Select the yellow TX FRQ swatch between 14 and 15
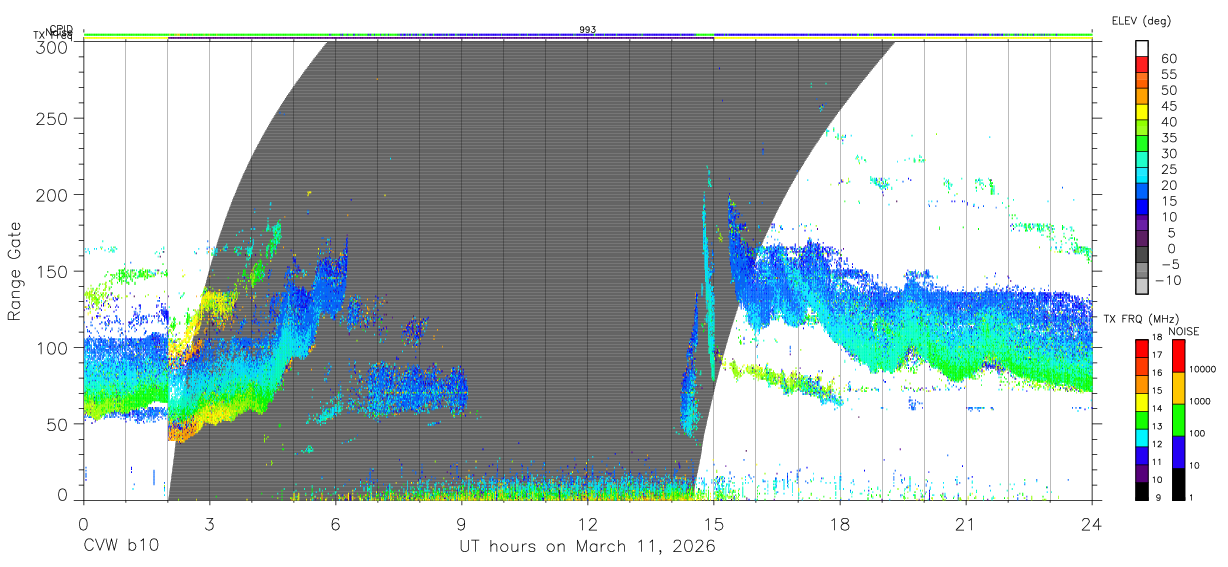This screenshot has width=1228, height=567. point(1141,401)
